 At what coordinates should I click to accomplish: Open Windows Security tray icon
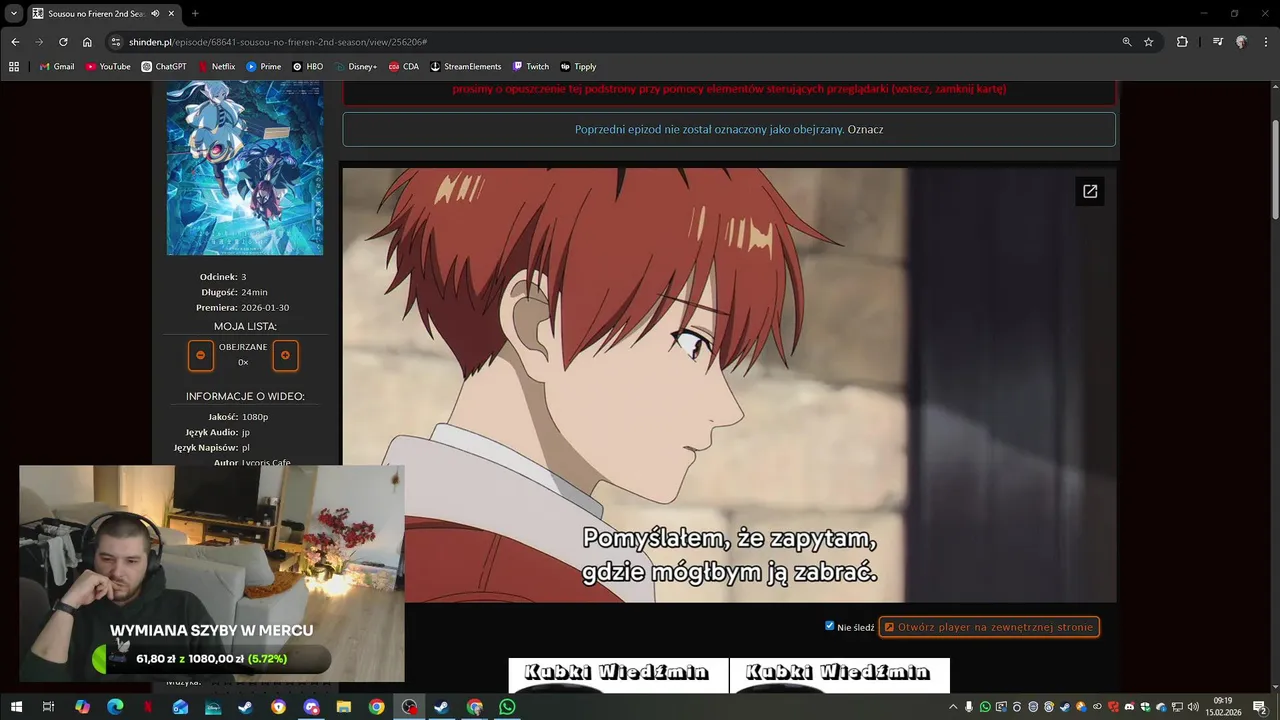click(x=1145, y=707)
